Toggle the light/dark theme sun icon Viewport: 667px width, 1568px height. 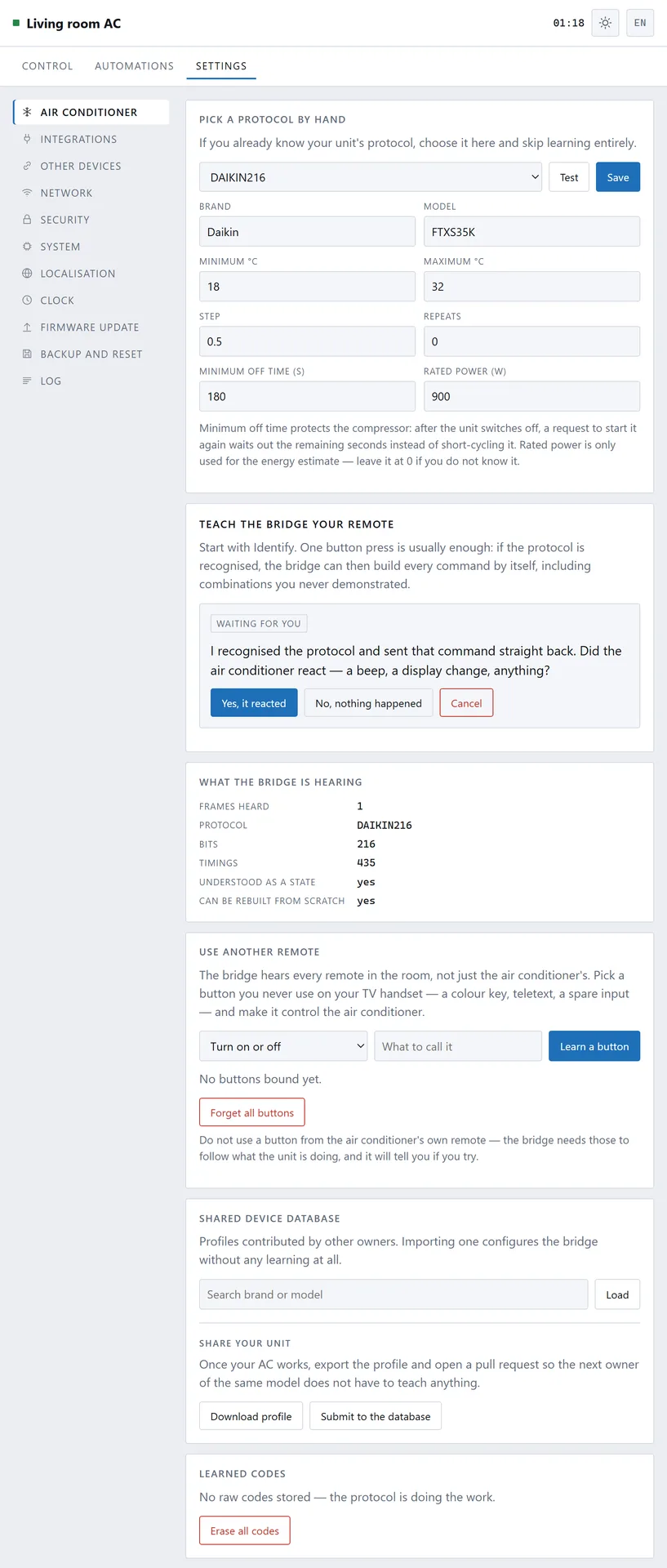[605, 23]
